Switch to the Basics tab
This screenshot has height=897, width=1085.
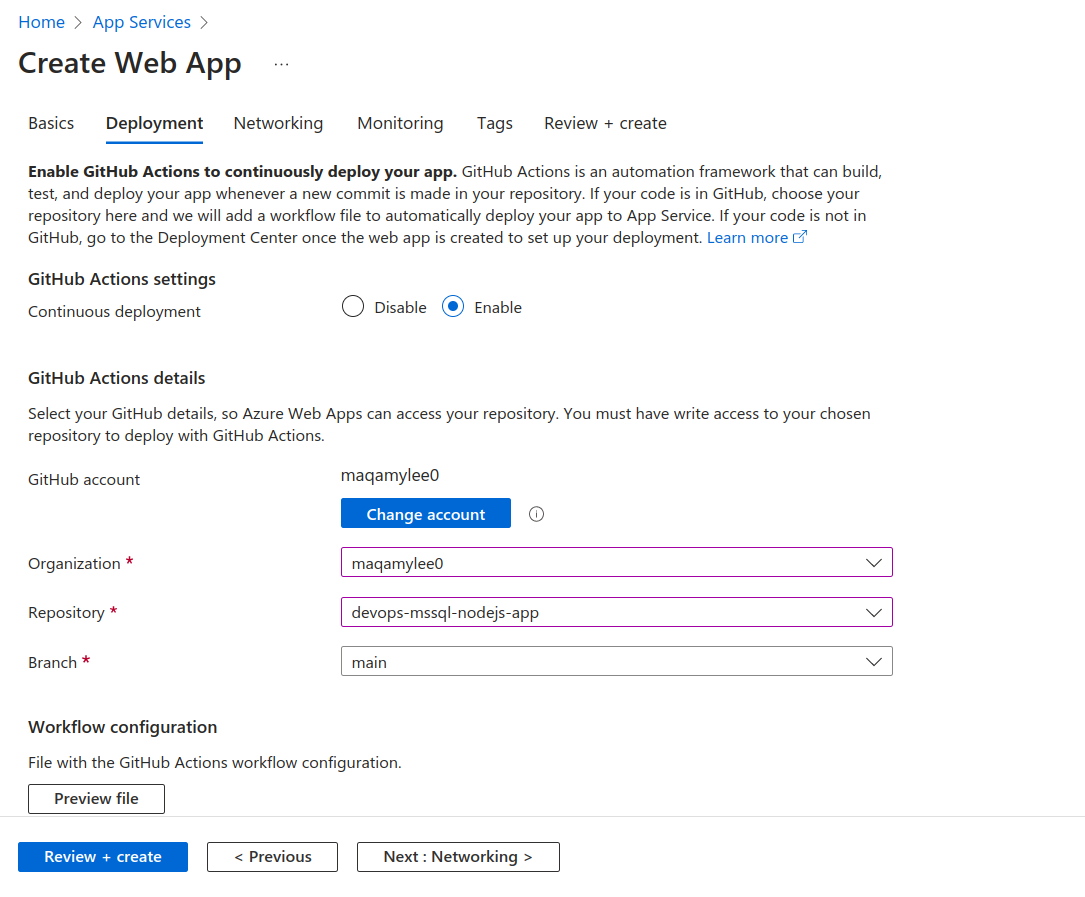click(x=51, y=123)
